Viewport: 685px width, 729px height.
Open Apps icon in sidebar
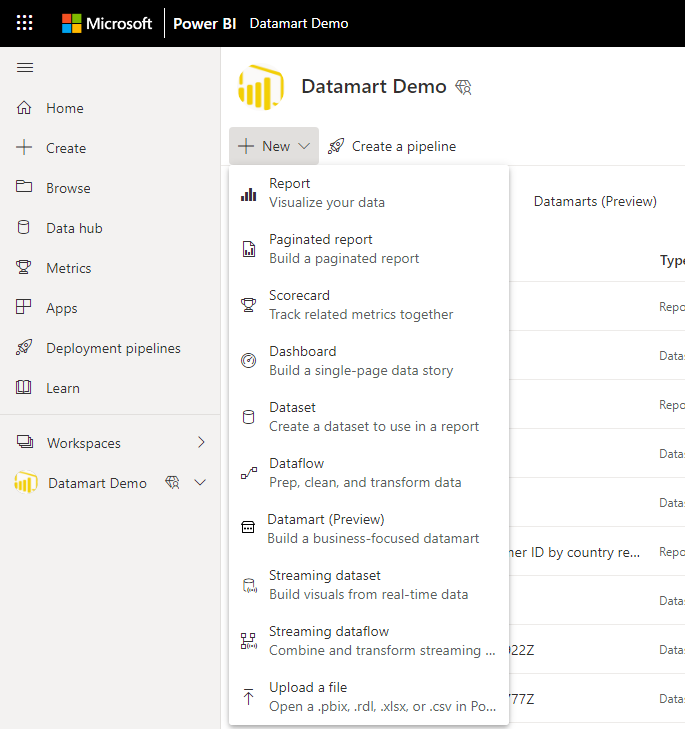click(x=25, y=308)
